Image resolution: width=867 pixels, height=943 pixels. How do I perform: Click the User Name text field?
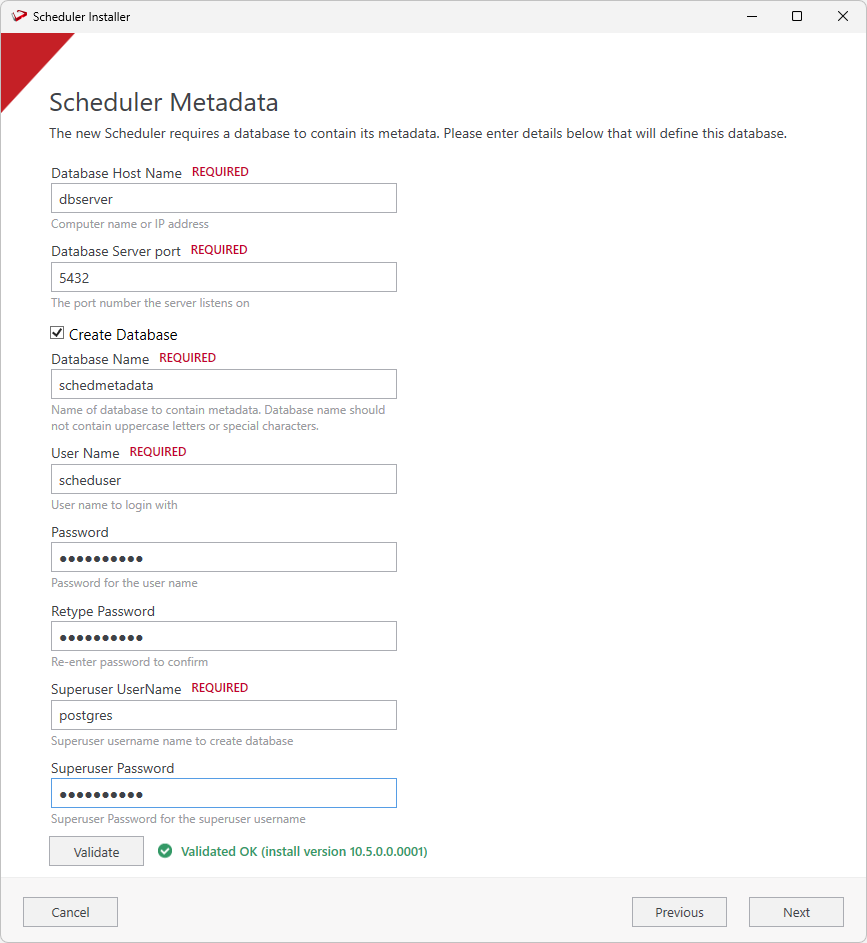(224, 480)
